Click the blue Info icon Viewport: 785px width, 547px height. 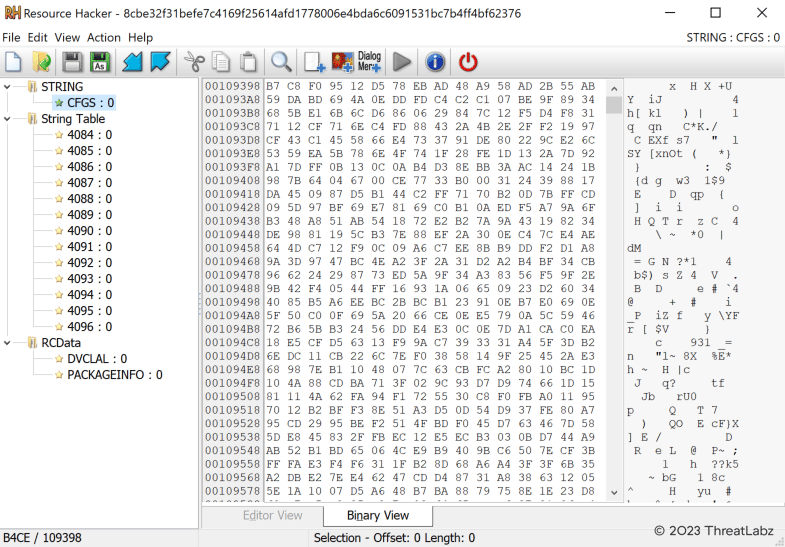435,62
